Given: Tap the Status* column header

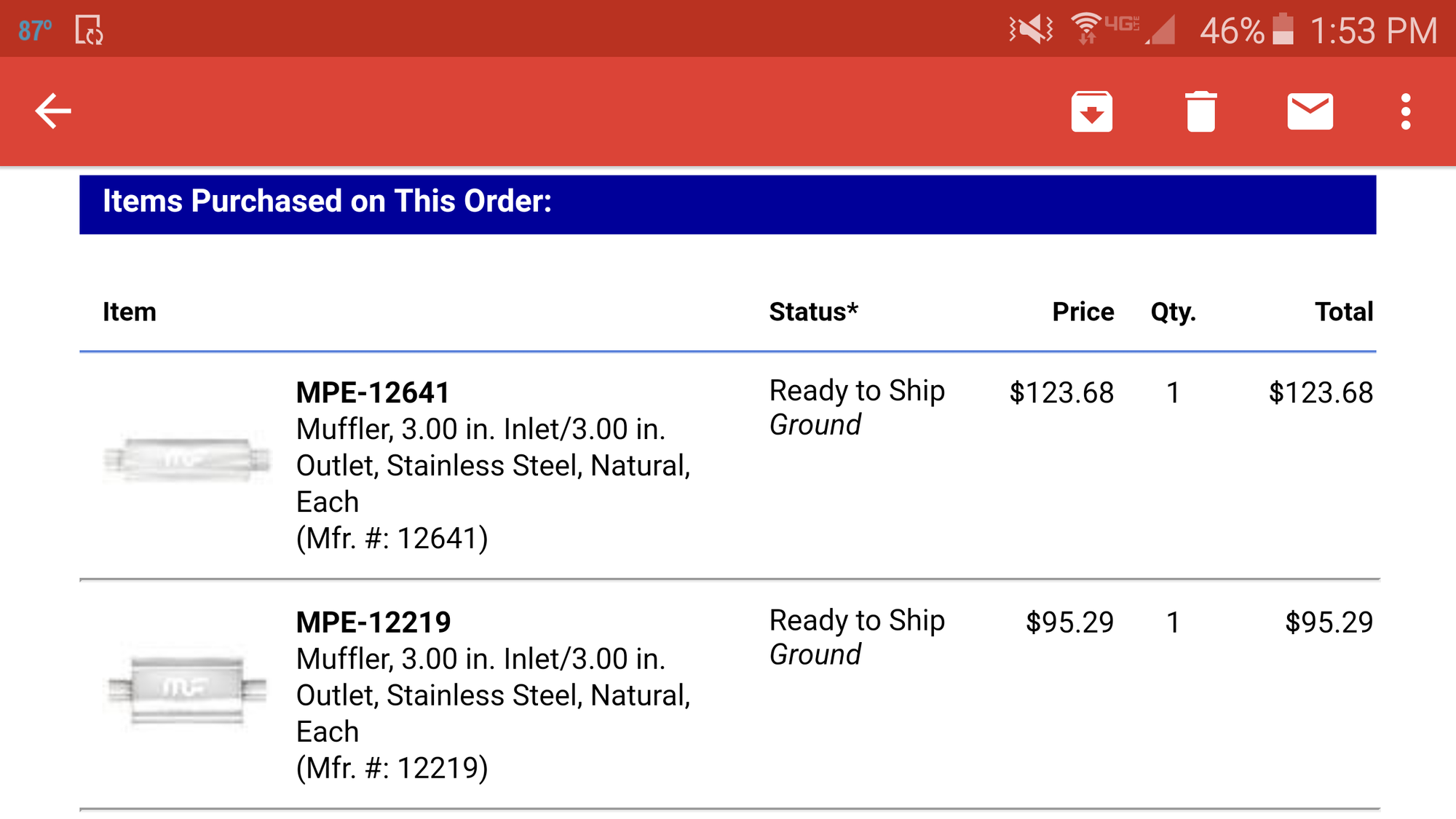Looking at the screenshot, I should click(x=813, y=312).
